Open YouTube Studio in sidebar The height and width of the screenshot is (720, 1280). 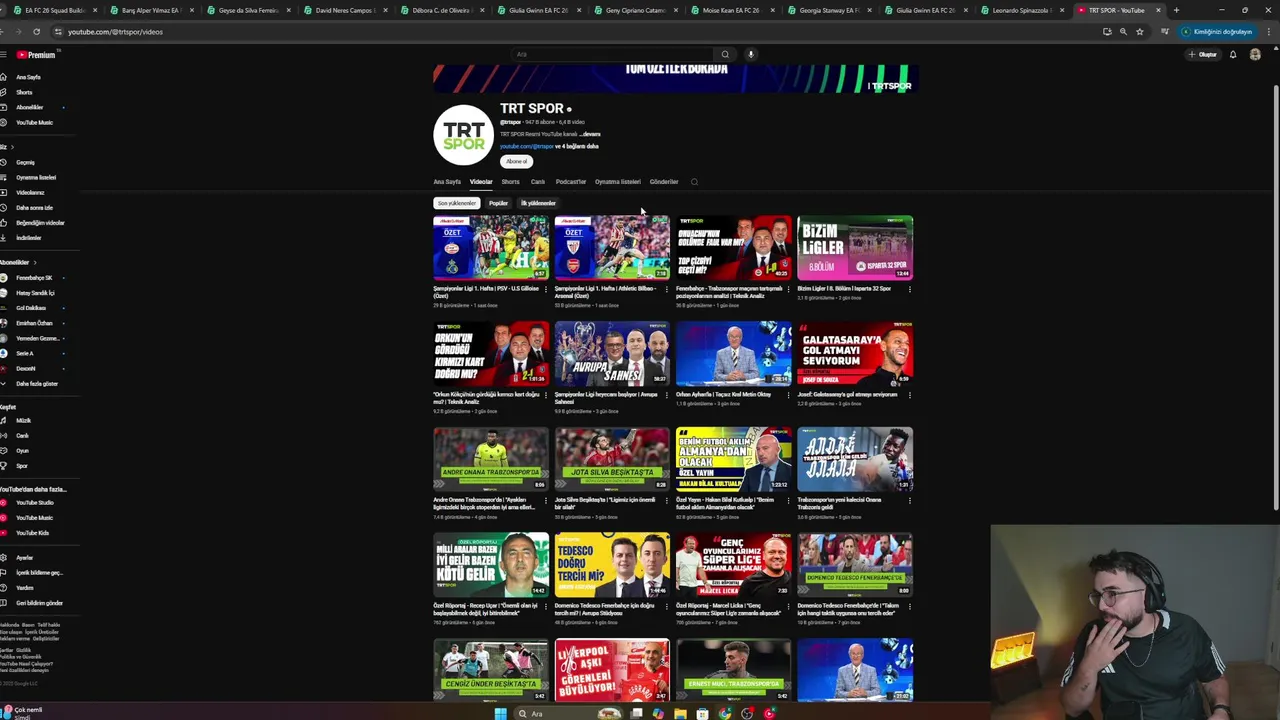coord(34,502)
